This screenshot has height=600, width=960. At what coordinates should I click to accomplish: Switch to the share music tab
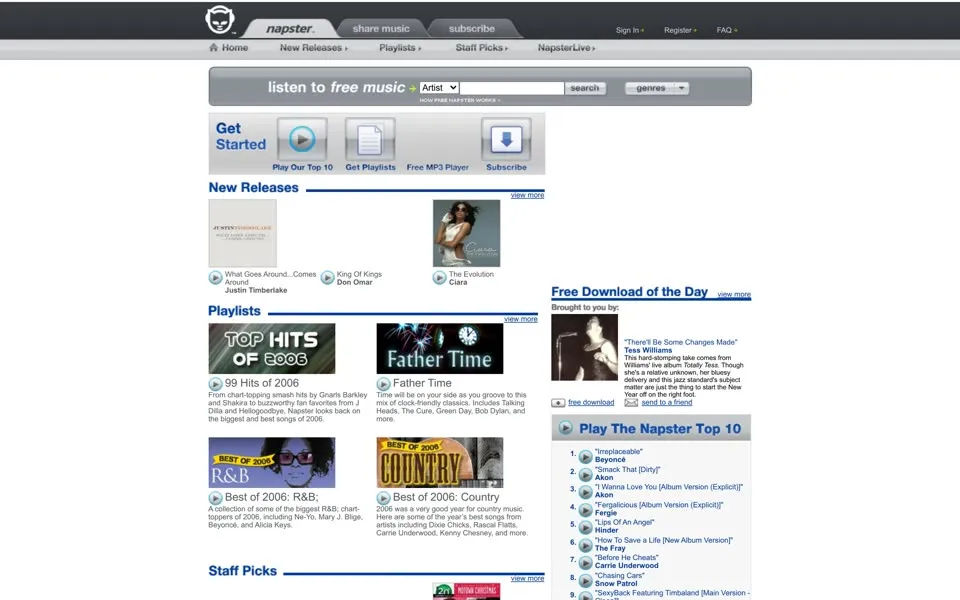click(x=381, y=29)
